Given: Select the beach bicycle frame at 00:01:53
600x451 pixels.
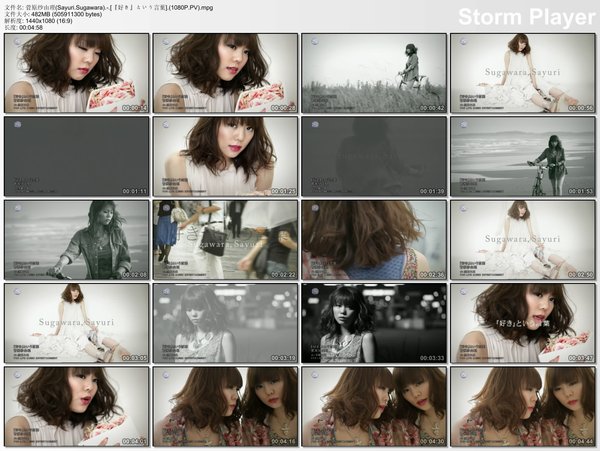Looking at the screenshot, I should pyautogui.click(x=523, y=156).
